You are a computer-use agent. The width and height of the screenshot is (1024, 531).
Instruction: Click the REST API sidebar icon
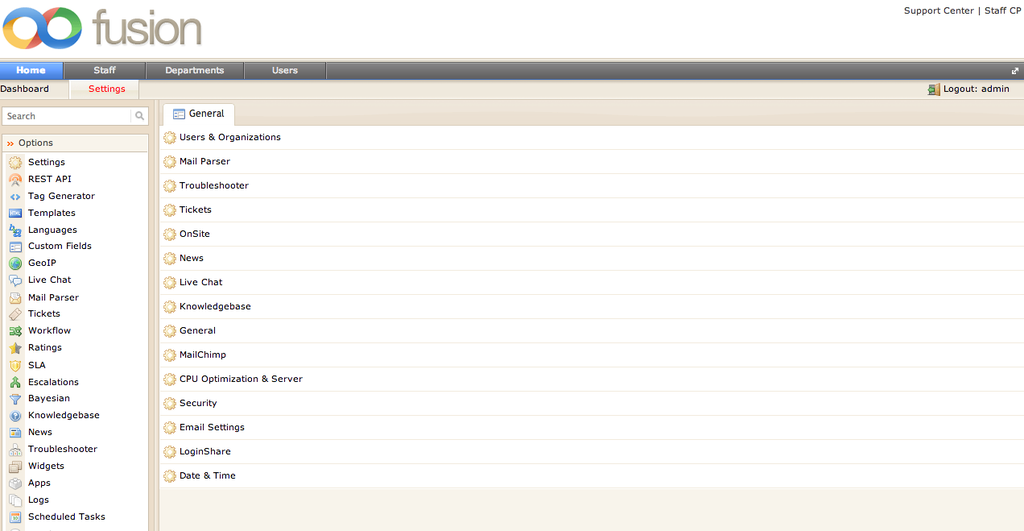point(15,179)
